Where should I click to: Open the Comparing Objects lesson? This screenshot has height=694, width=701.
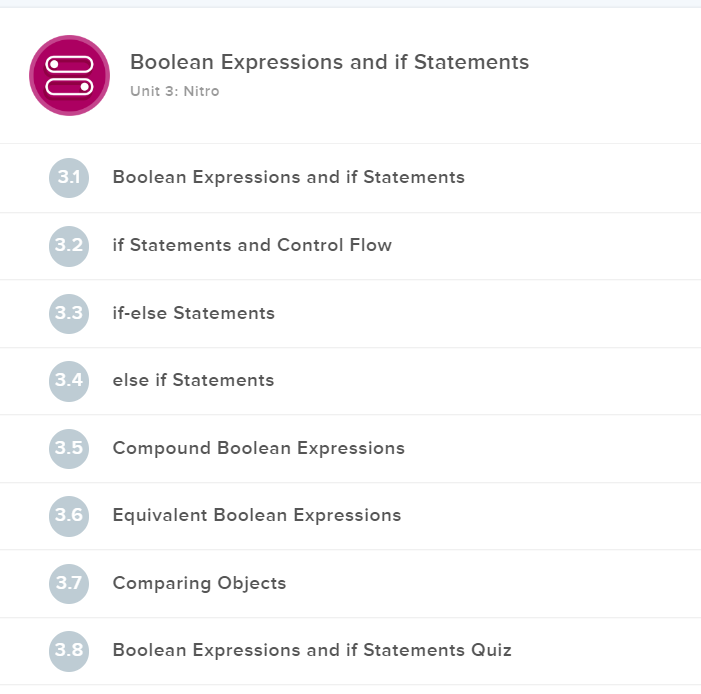tap(199, 583)
